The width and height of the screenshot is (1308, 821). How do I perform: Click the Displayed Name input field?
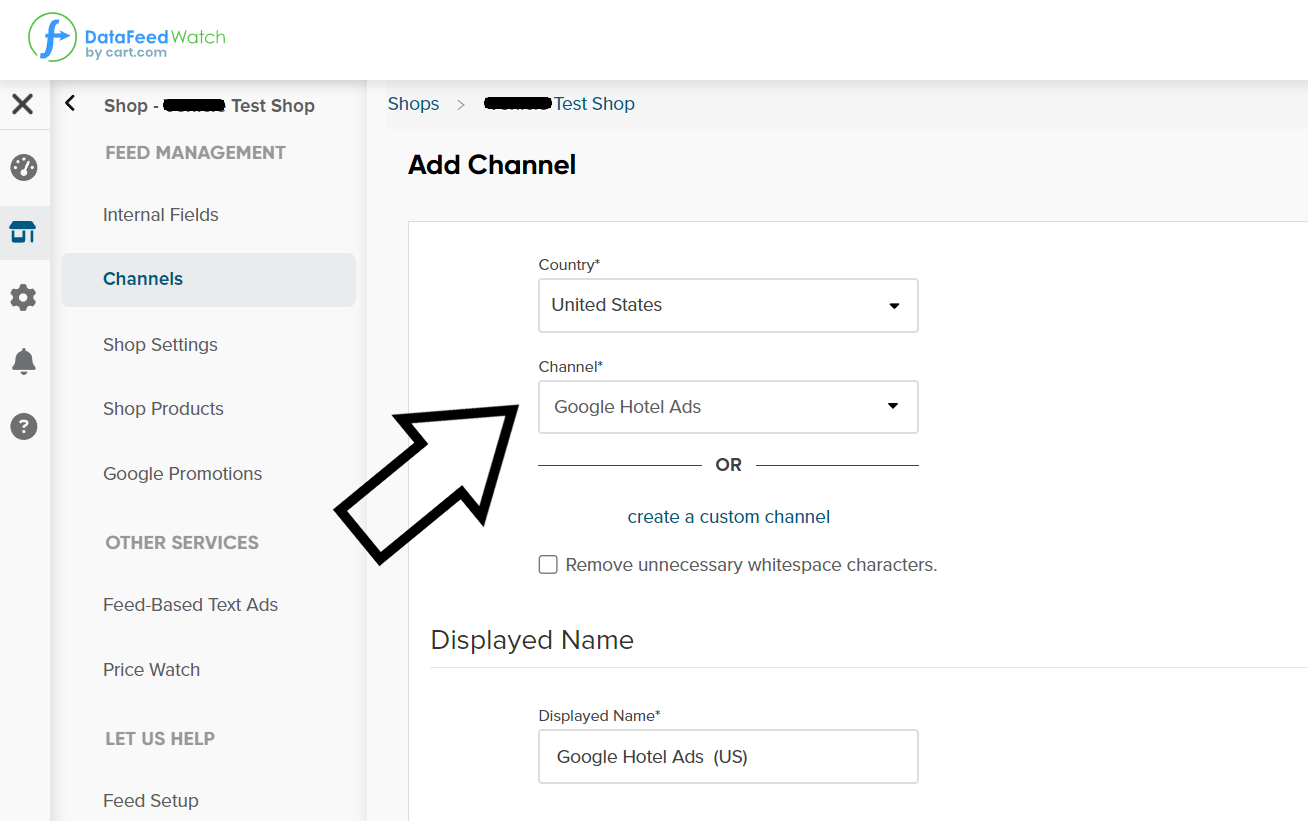pyautogui.click(x=727, y=756)
